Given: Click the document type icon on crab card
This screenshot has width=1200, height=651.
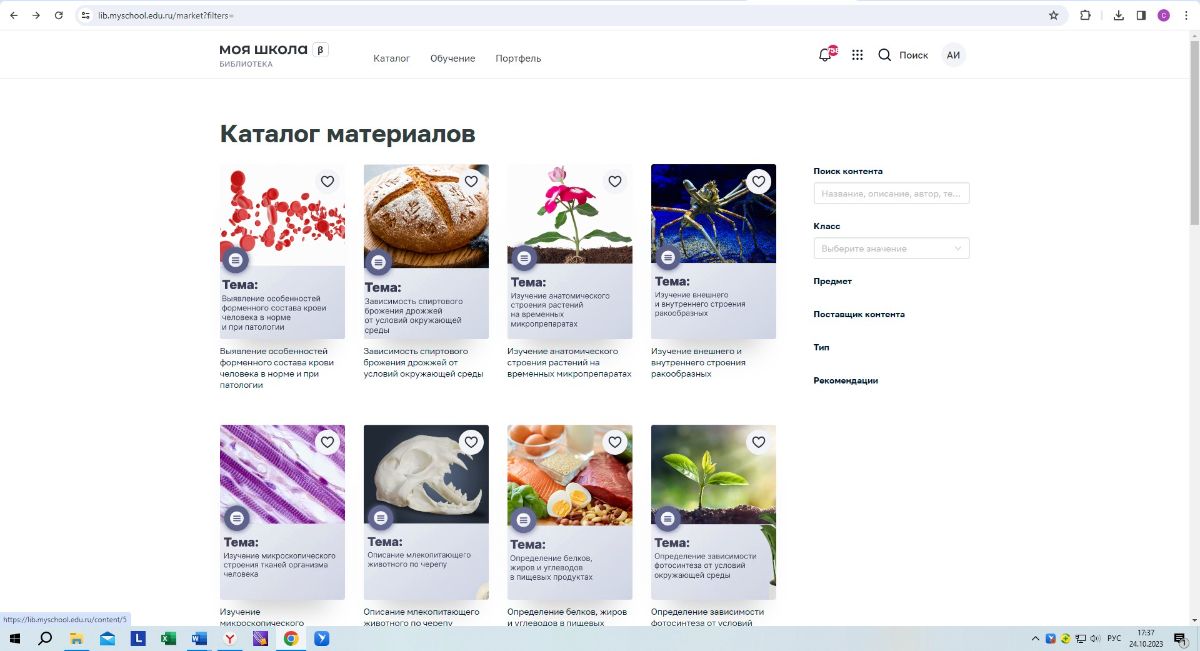Looking at the screenshot, I should (x=667, y=257).
